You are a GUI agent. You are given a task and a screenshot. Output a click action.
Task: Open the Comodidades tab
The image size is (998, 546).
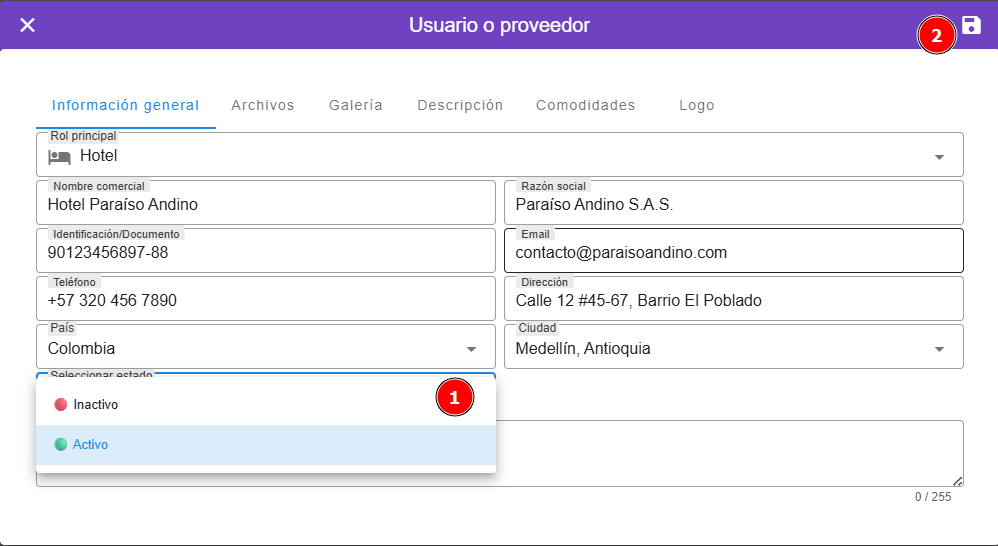585,105
